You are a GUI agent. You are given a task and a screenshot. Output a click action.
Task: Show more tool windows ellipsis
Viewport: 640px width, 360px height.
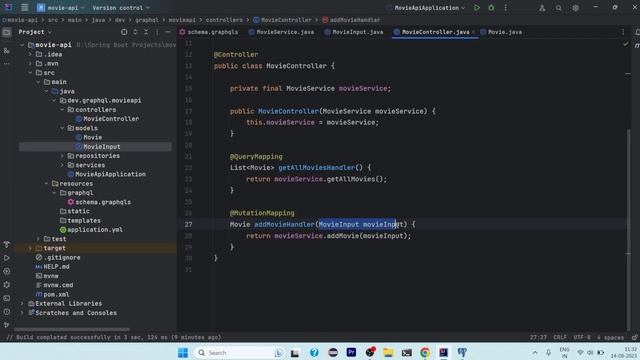click(7, 64)
